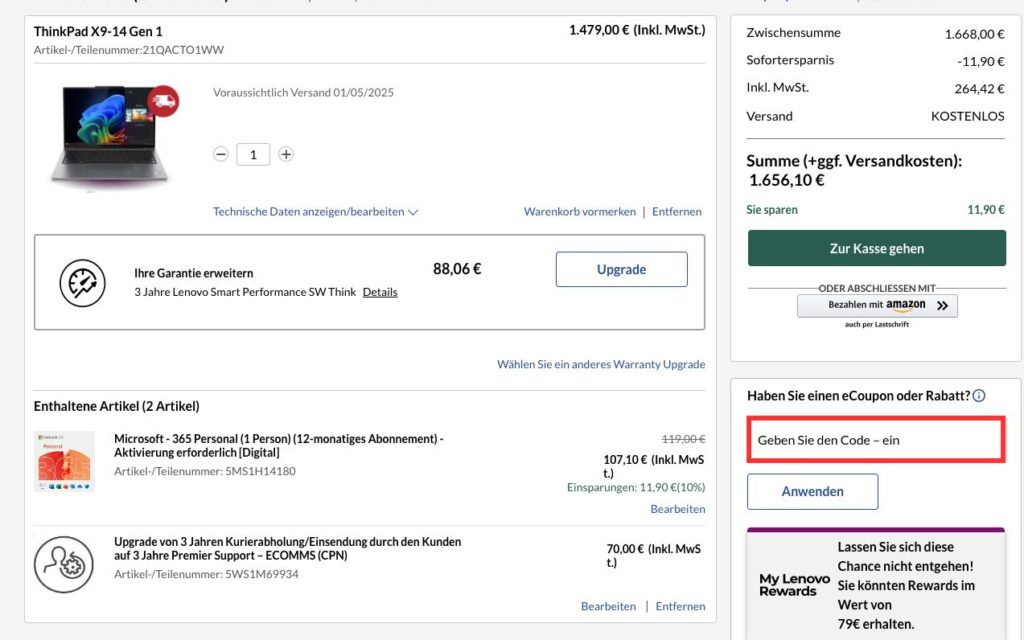Remove ThinkPad via Entfernen link
Image resolution: width=1024 pixels, height=640 pixels.
[677, 212]
